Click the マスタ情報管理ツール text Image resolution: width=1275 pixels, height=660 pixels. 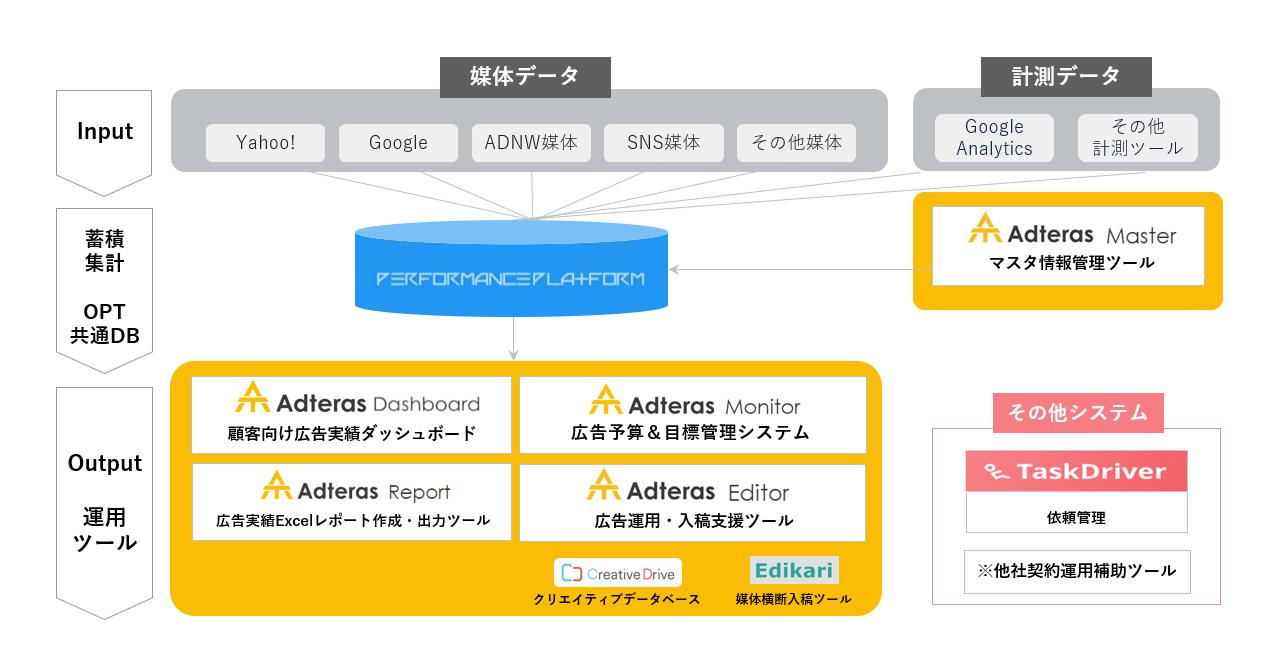click(1074, 263)
